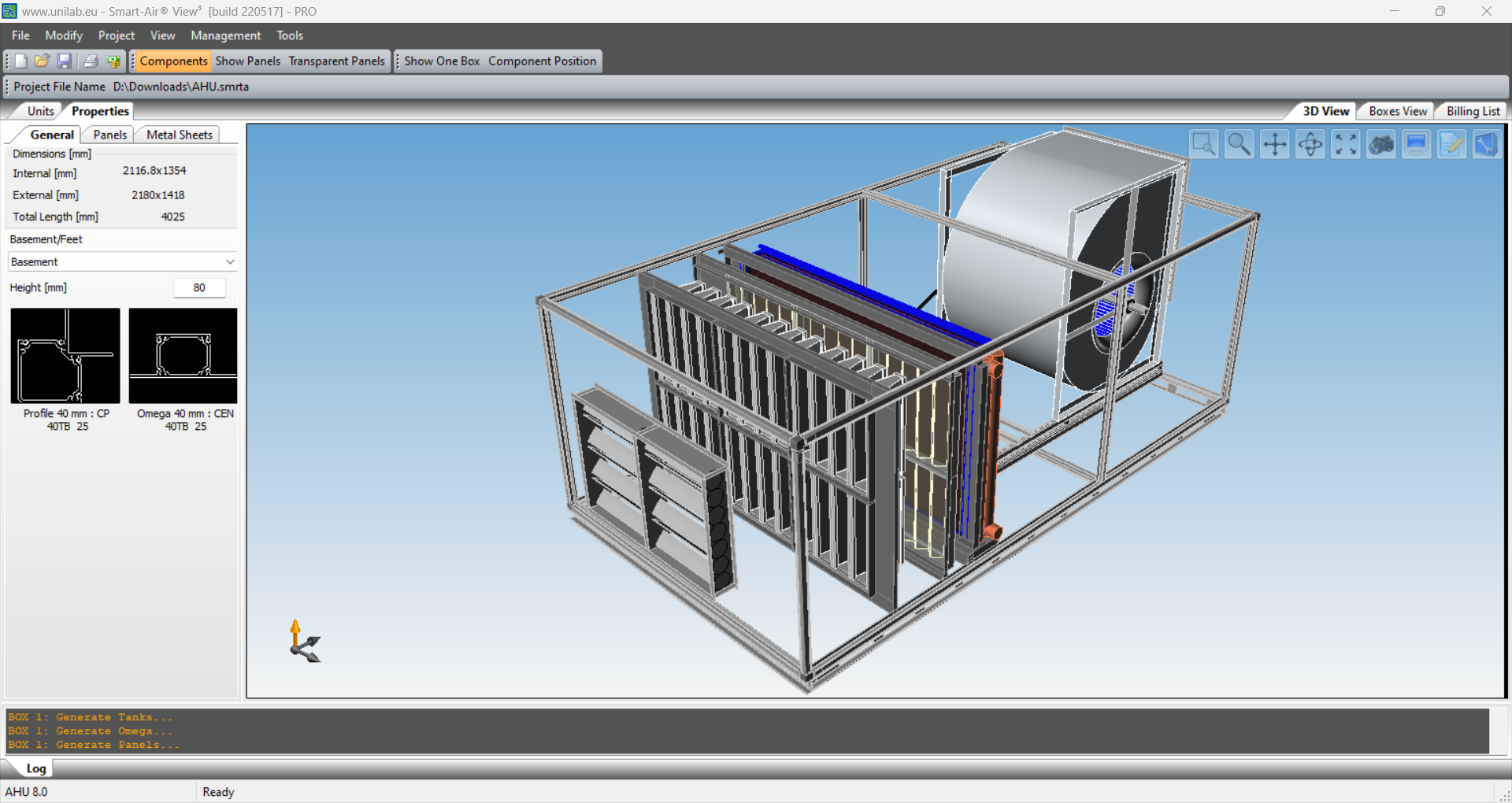Image resolution: width=1512 pixels, height=803 pixels.
Task: Create a new project file
Action: point(18,61)
